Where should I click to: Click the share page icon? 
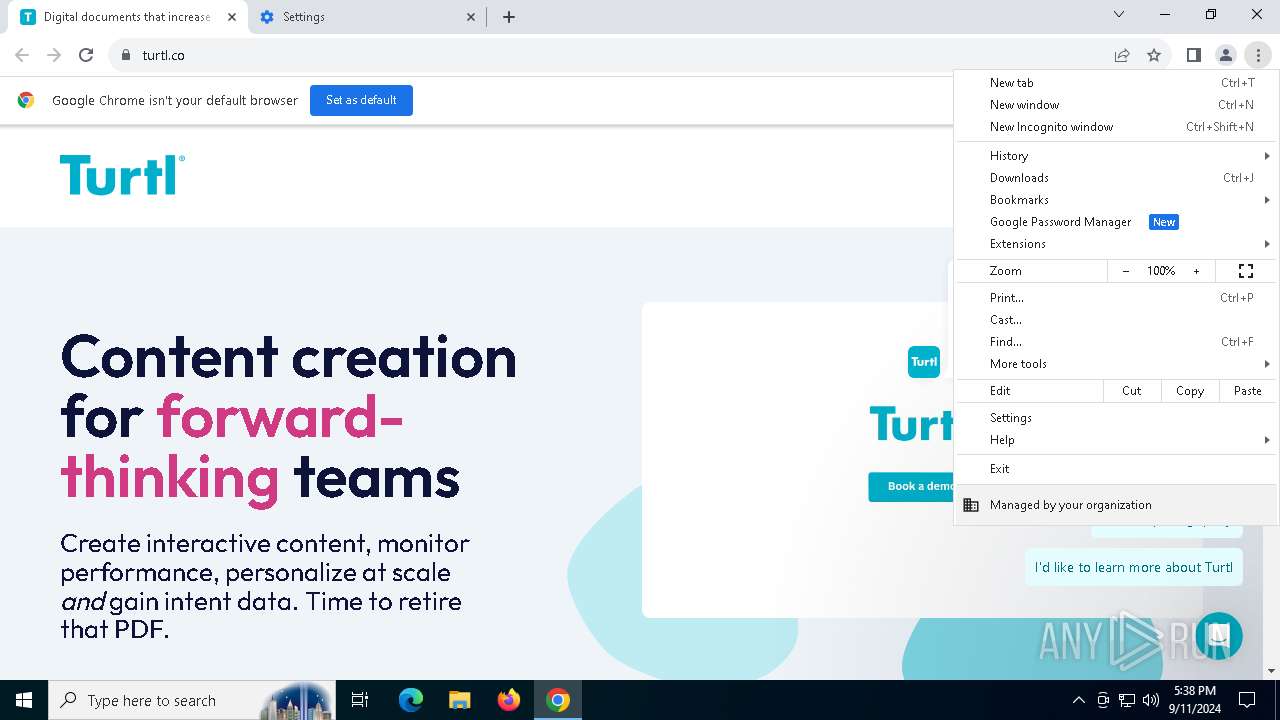click(x=1122, y=55)
